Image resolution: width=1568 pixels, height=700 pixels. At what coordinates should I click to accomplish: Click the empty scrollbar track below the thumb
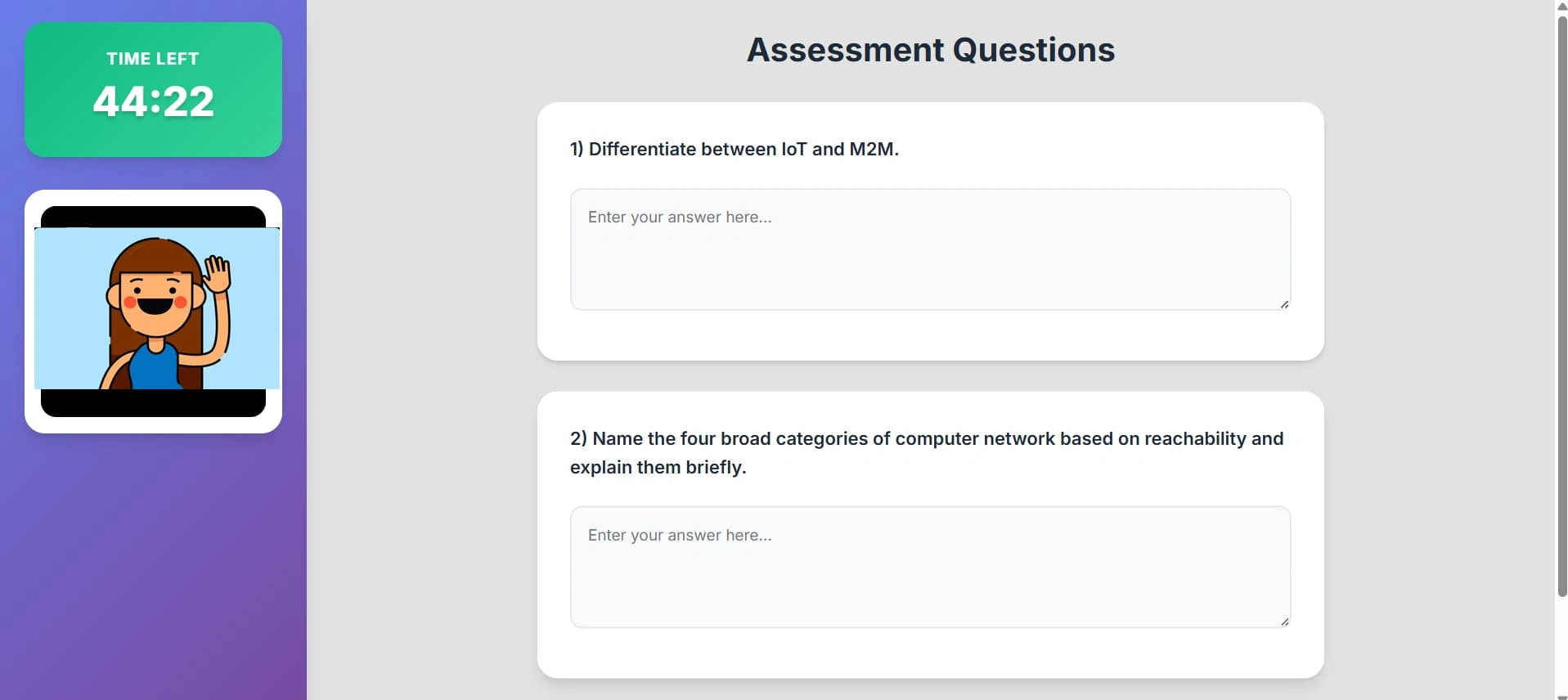tap(1561, 644)
